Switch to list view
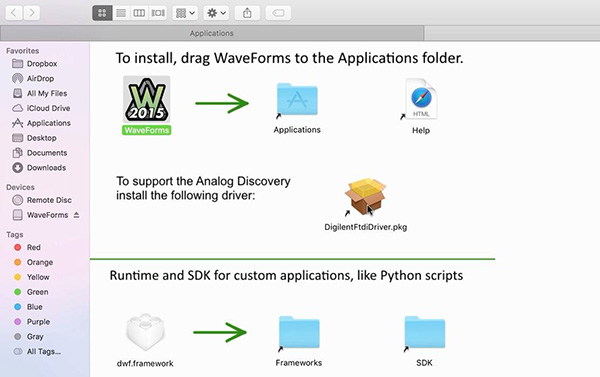The width and height of the screenshot is (600, 377). coord(121,13)
